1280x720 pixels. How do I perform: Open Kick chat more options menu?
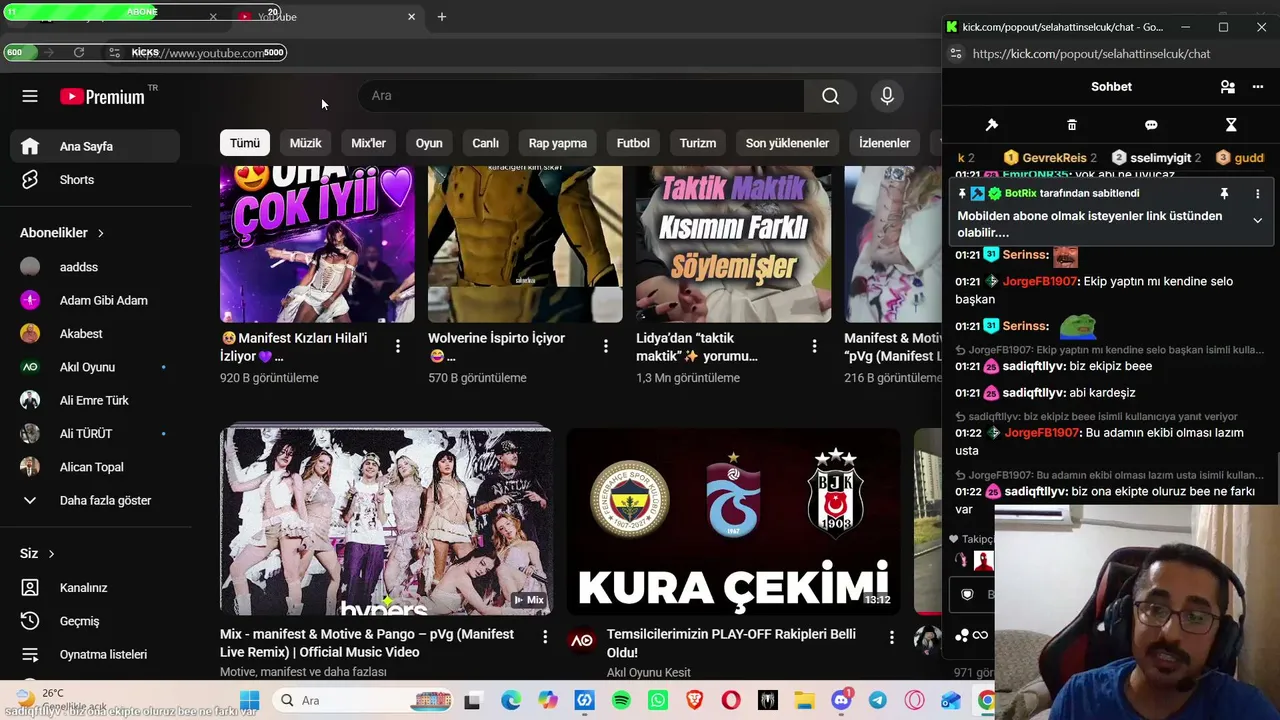[x=1258, y=87]
